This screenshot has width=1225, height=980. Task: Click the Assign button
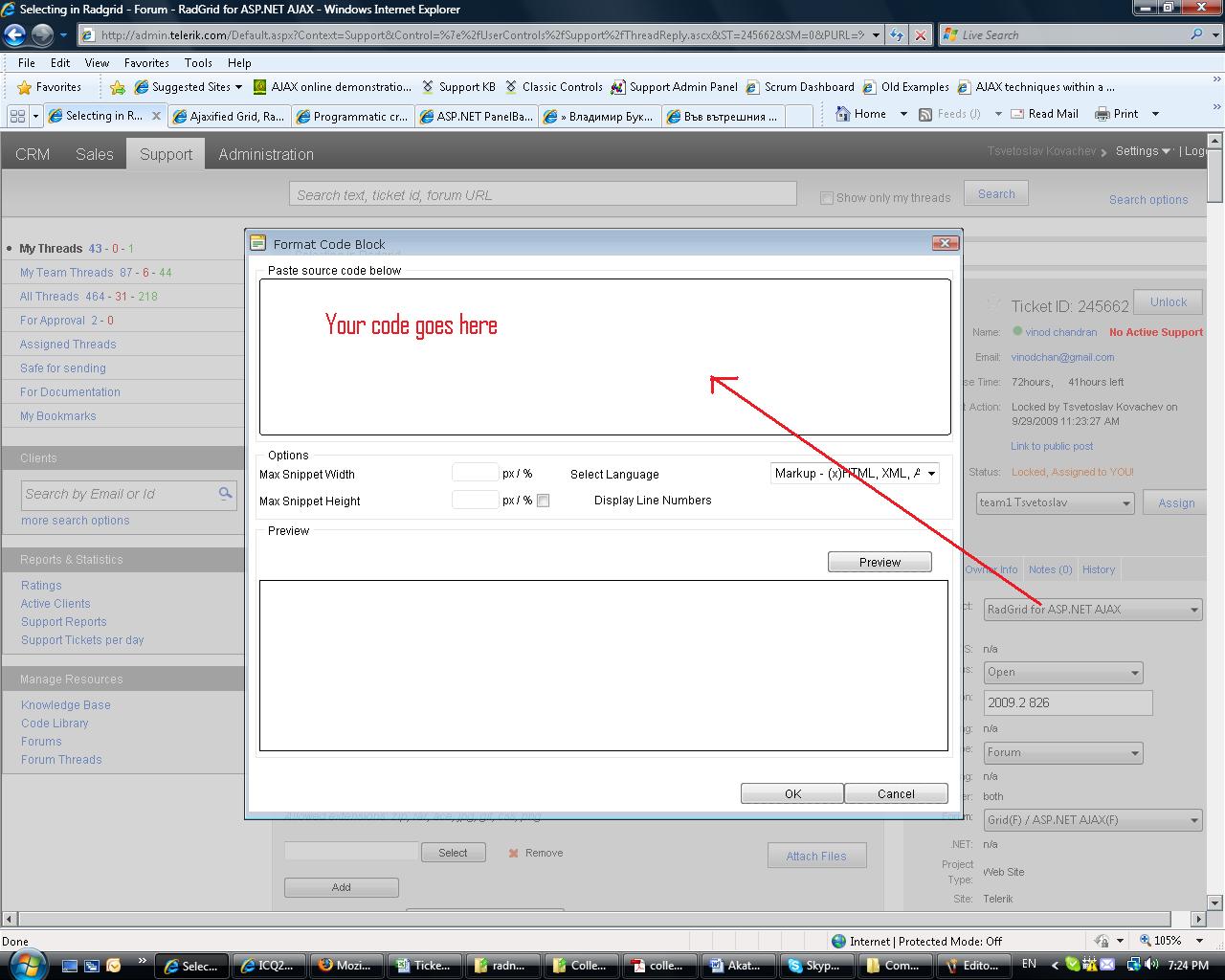pyautogui.click(x=1176, y=502)
